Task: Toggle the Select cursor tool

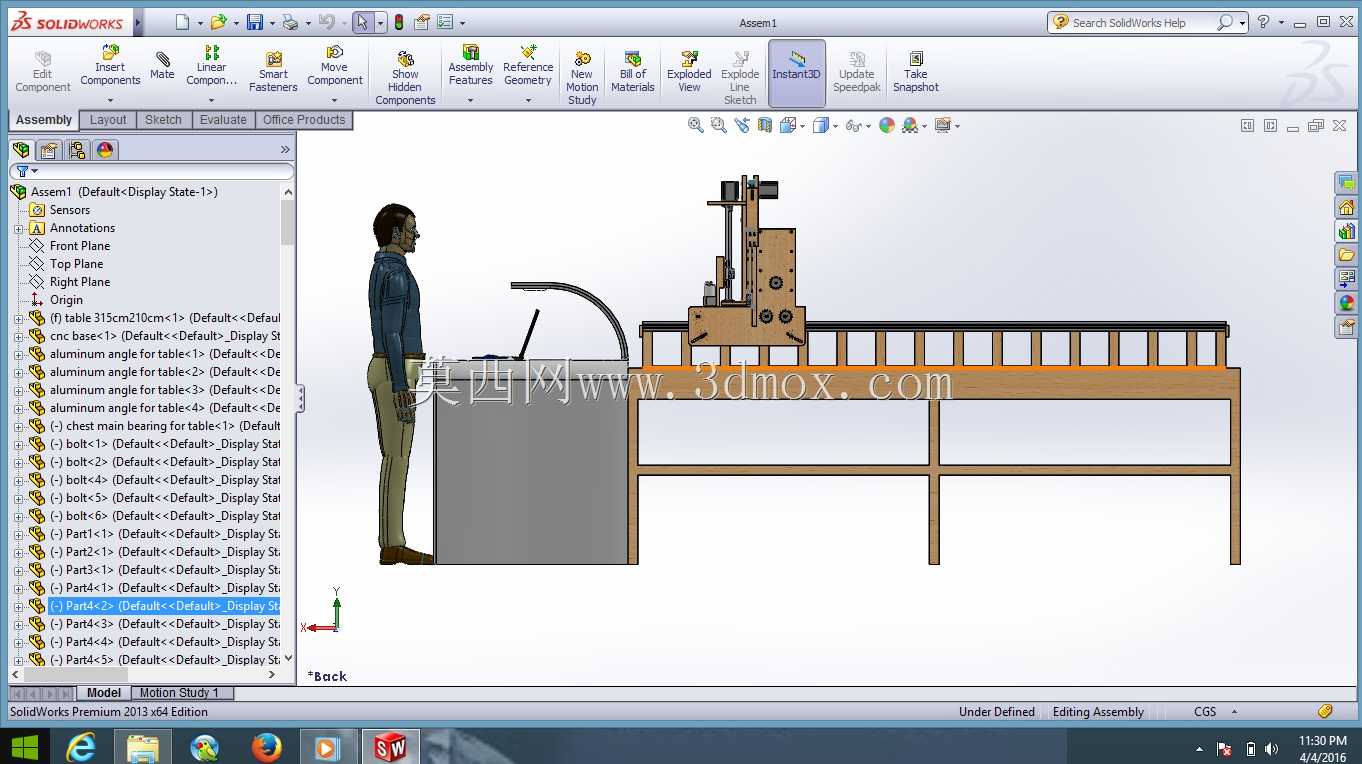Action: click(362, 22)
